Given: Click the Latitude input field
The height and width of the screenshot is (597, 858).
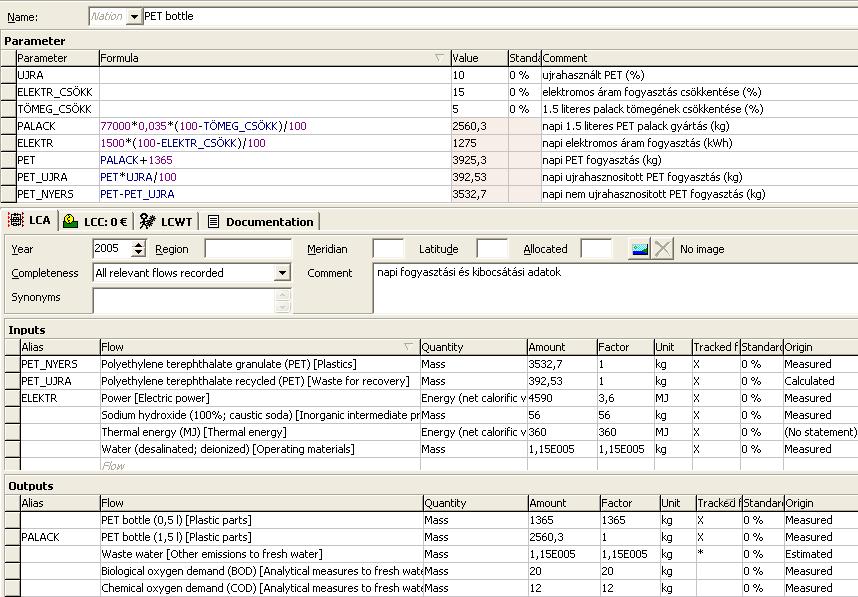Looking at the screenshot, I should click(x=492, y=249).
